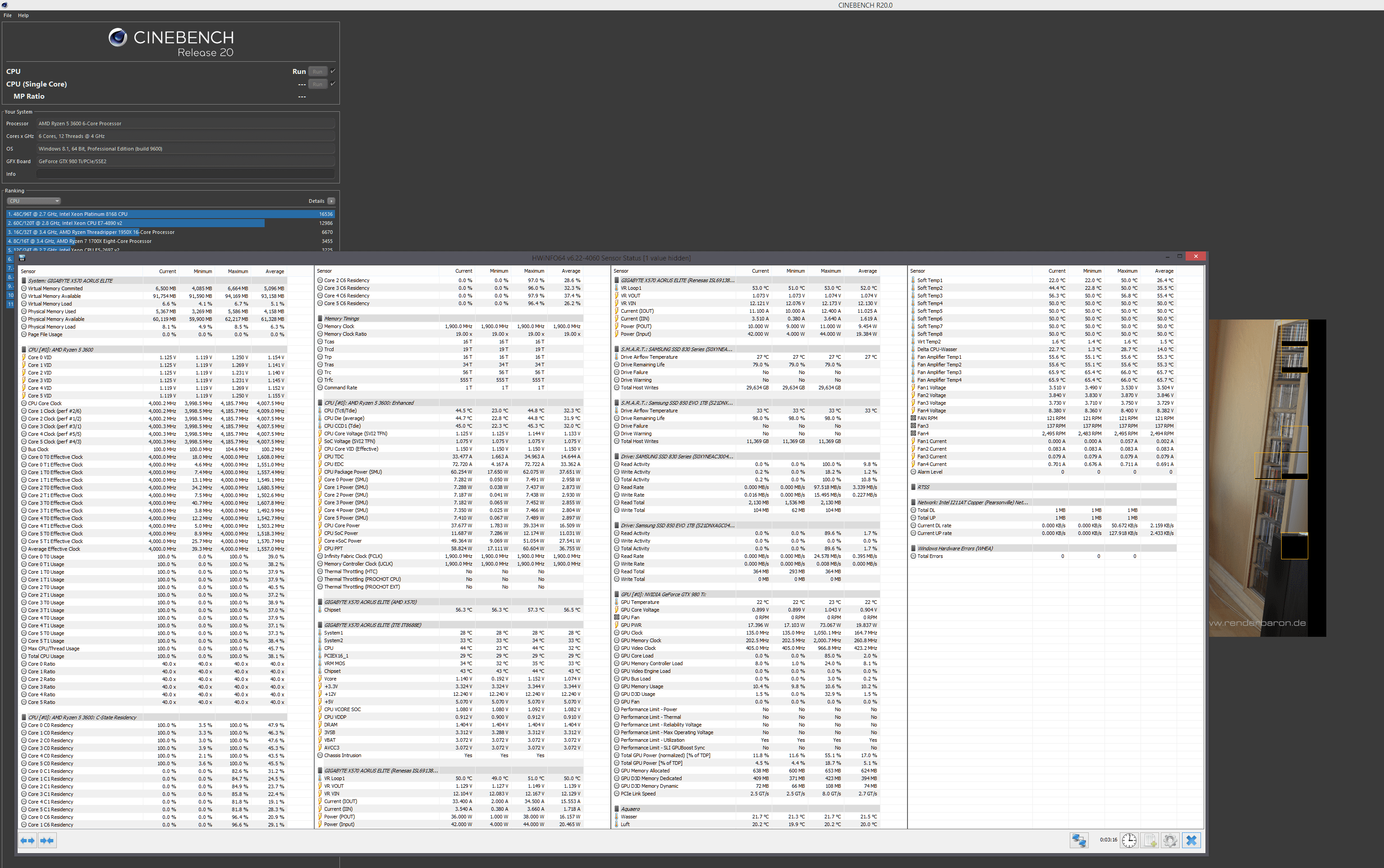
Task: Start logging with the sheet-plus icon
Action: tap(1150, 841)
